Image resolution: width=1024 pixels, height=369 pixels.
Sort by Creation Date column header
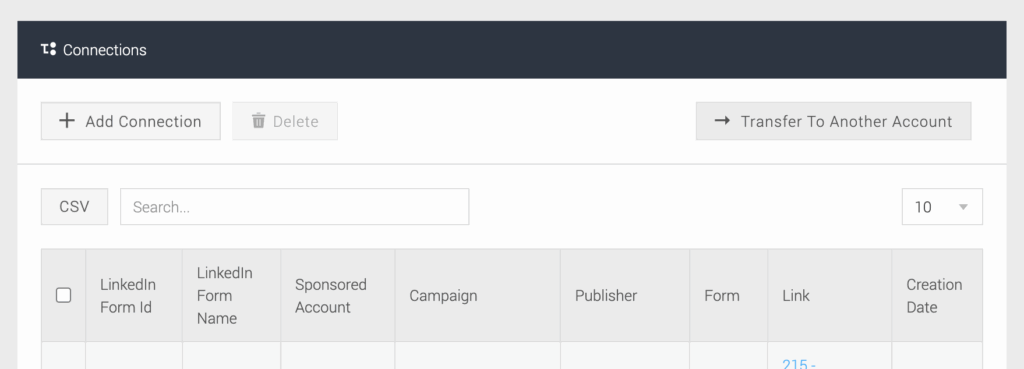pos(936,295)
